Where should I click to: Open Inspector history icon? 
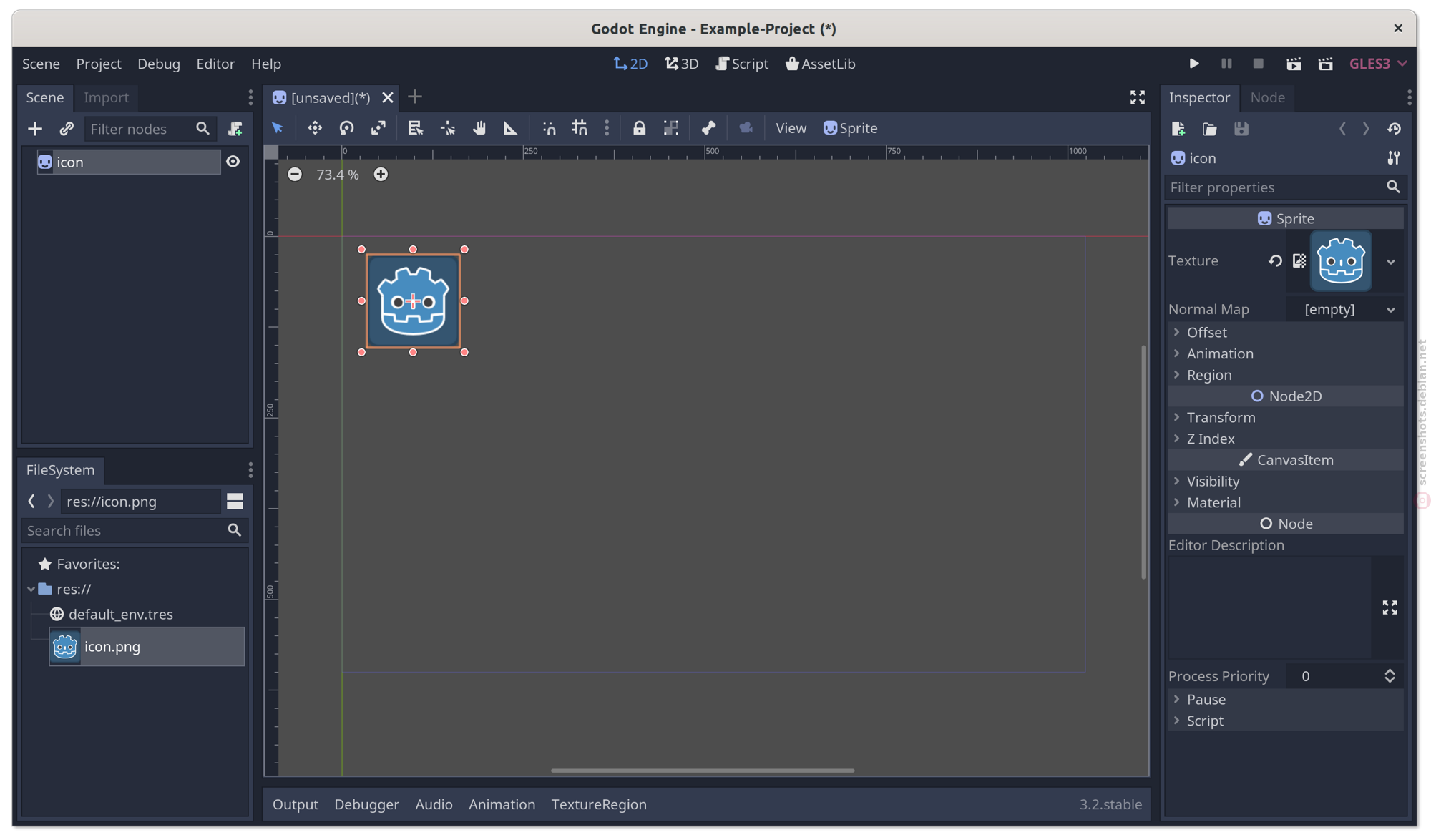coord(1394,129)
